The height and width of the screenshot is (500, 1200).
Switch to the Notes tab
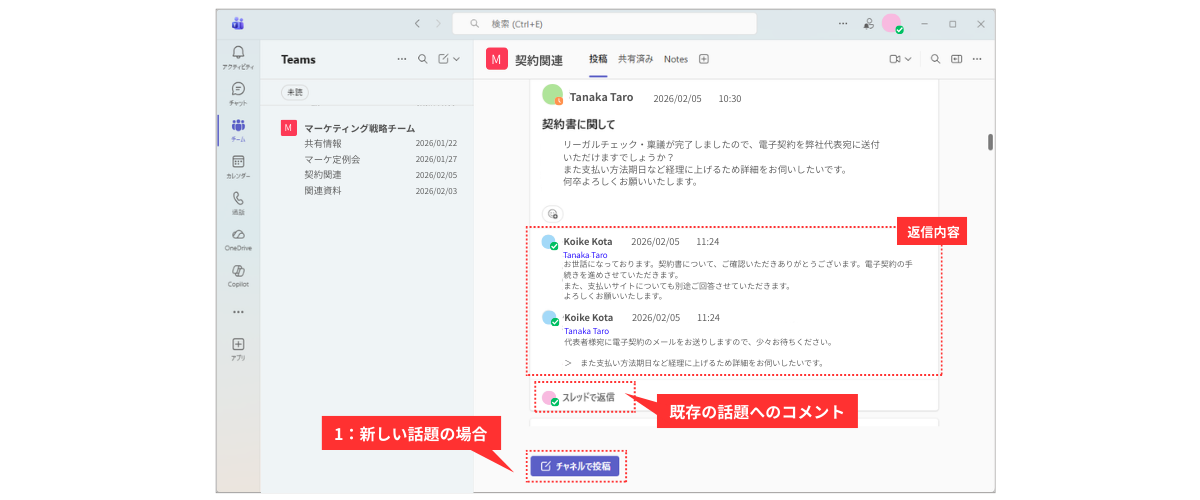point(676,59)
